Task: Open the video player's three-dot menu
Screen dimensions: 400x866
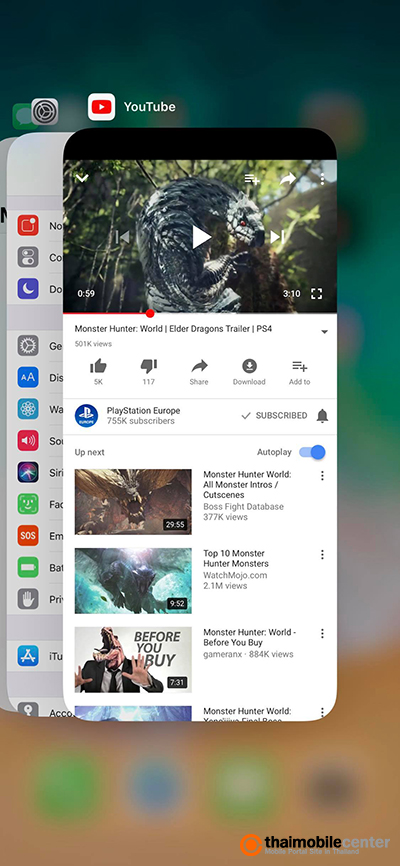Action: click(322, 178)
